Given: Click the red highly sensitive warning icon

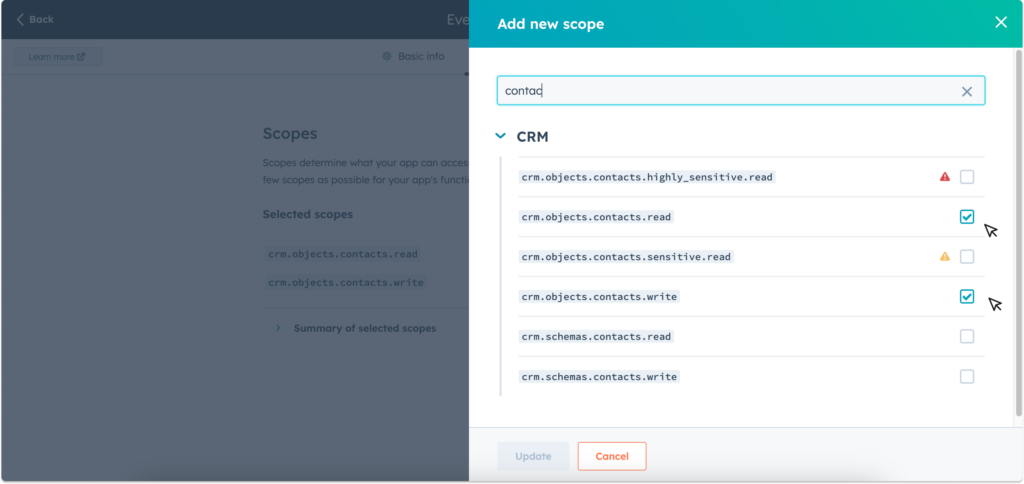Looking at the screenshot, I should (x=945, y=177).
